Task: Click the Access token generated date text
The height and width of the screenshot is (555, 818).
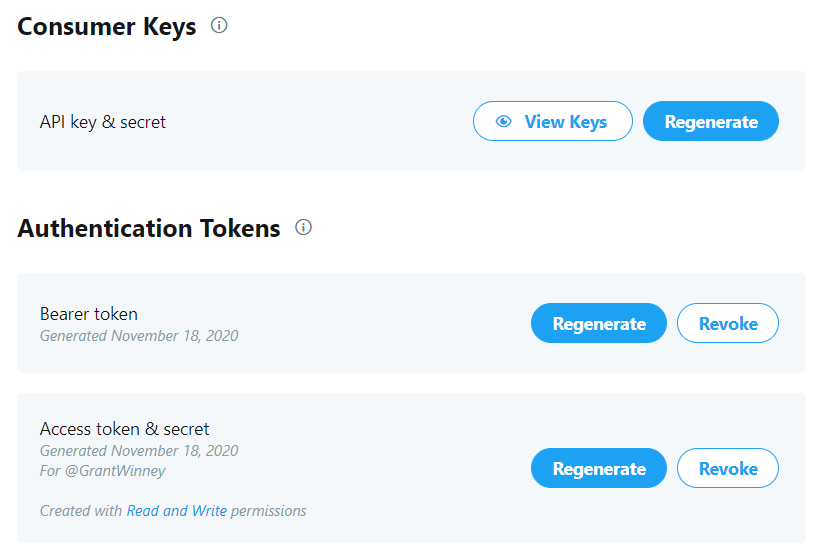Action: (139, 450)
